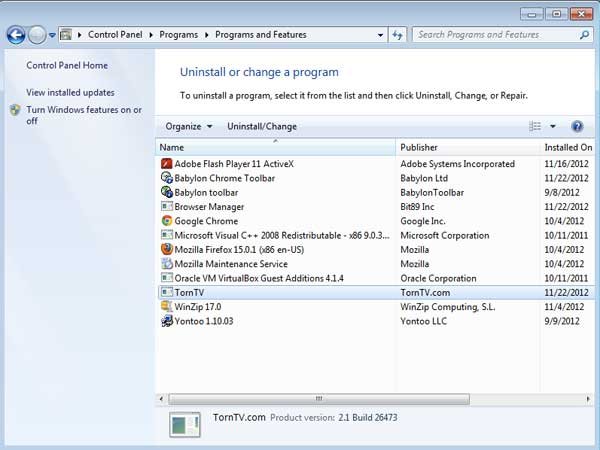The width and height of the screenshot is (600, 450).
Task: Click the Adobe Flash Player icon
Action: pyautogui.click(x=166, y=164)
